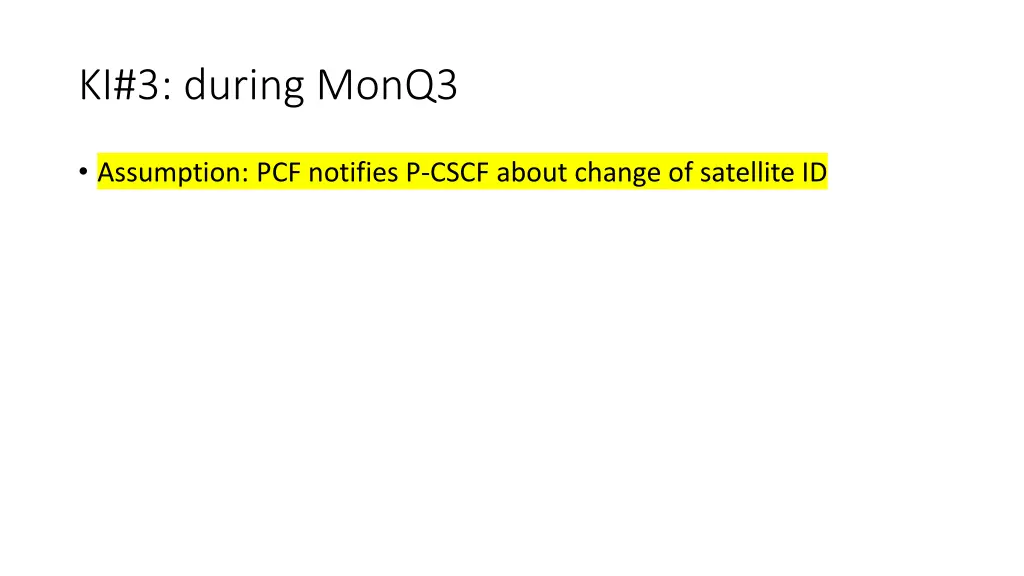This screenshot has height=576, width=1024.
Task: Click the slide title "KI#3: during MonQ3"
Action: (x=268, y=85)
